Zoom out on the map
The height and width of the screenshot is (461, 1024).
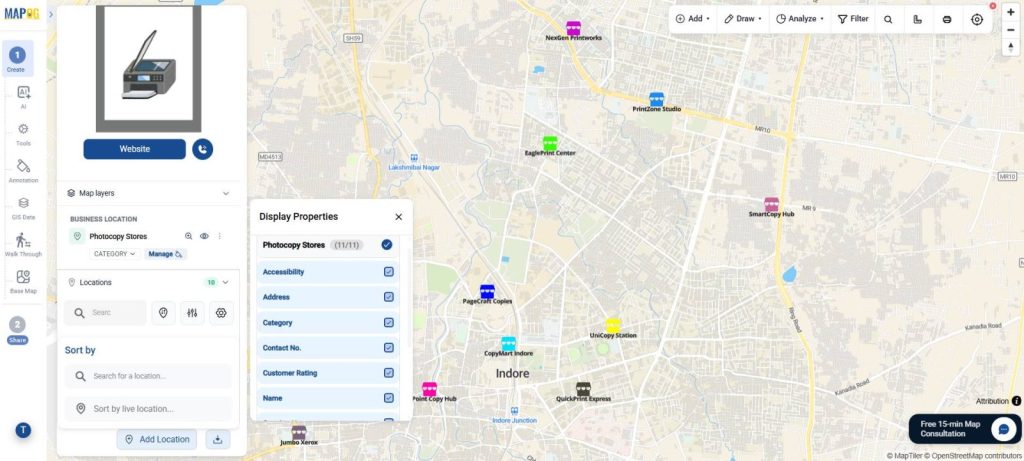tap(1011, 29)
